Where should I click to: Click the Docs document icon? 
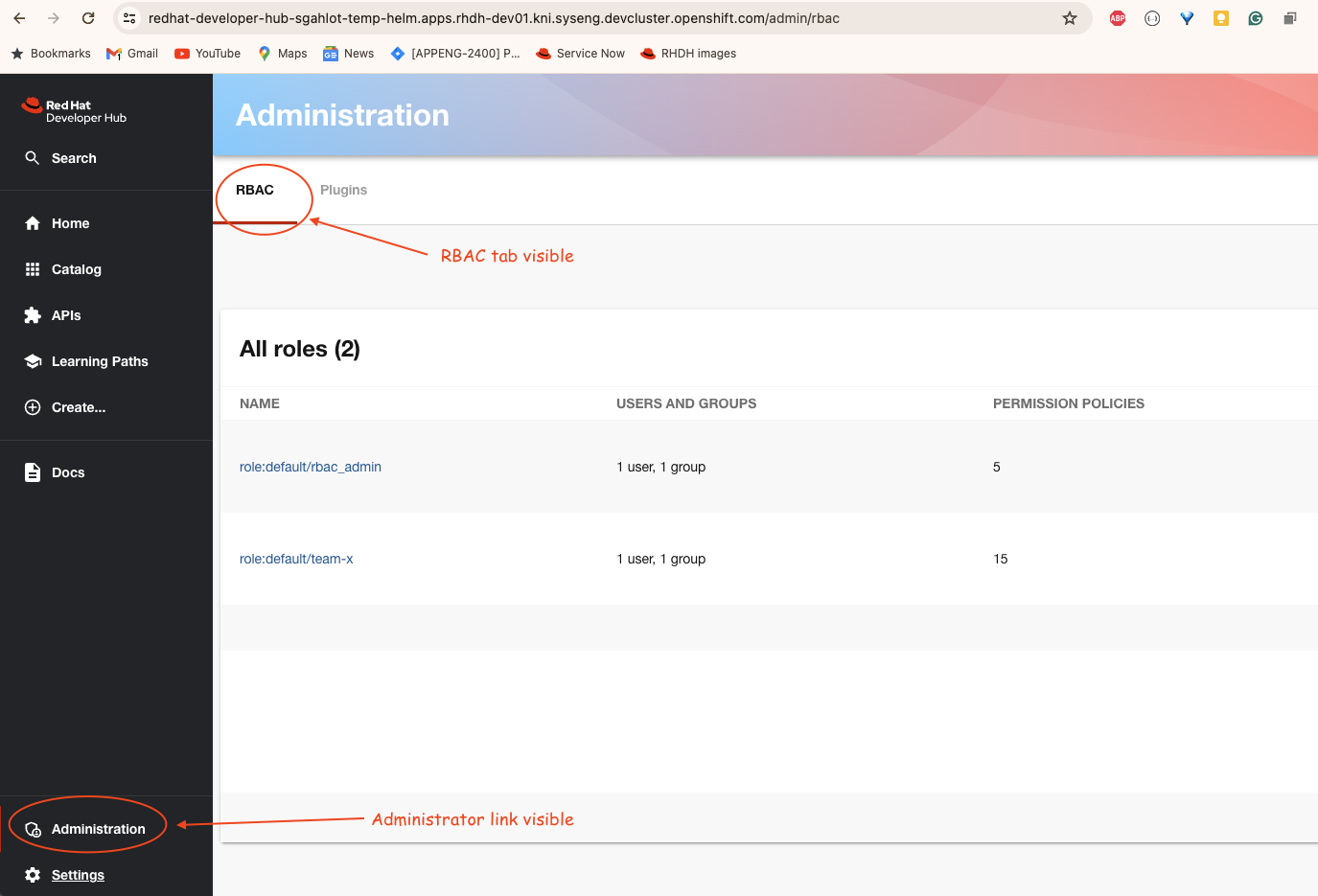tap(33, 472)
